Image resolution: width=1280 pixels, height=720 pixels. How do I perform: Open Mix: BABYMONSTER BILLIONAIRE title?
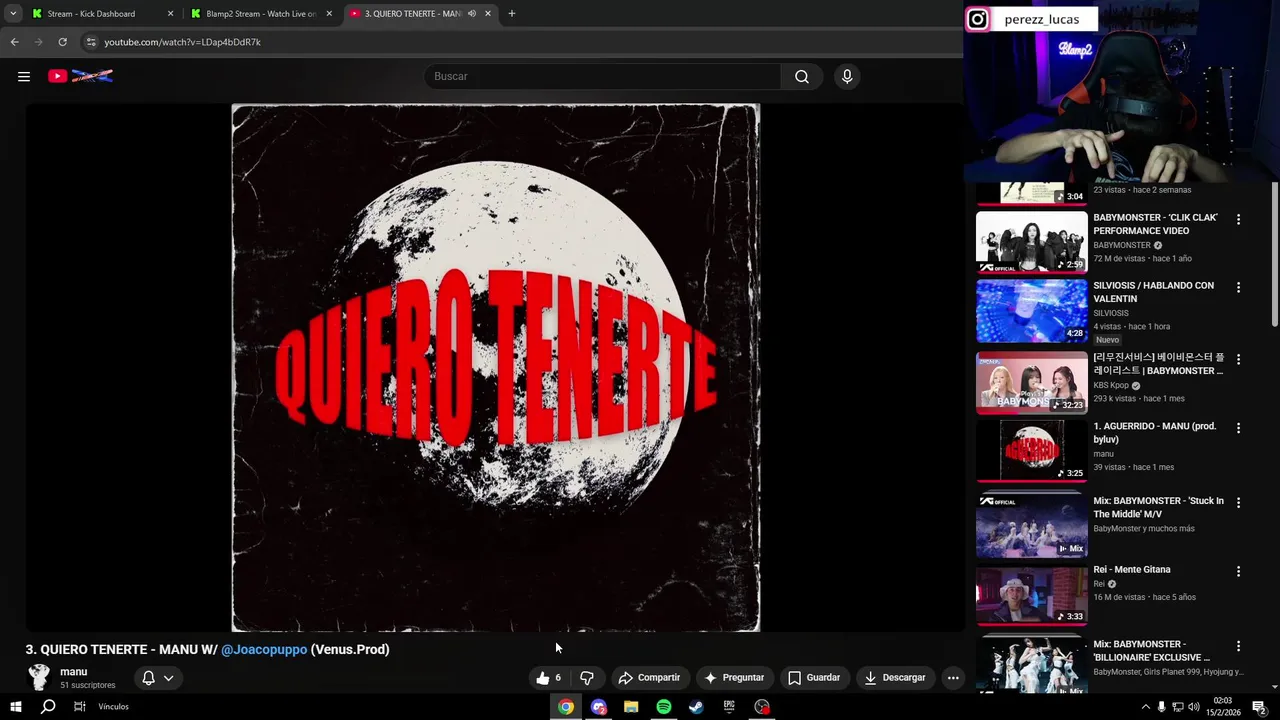coord(1154,651)
